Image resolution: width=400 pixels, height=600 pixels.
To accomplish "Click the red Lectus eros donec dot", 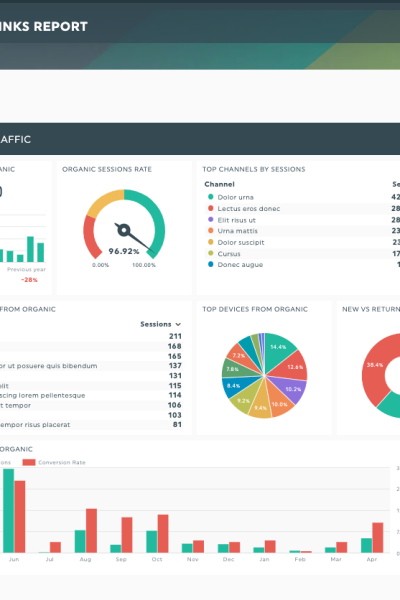I will 211,208.
